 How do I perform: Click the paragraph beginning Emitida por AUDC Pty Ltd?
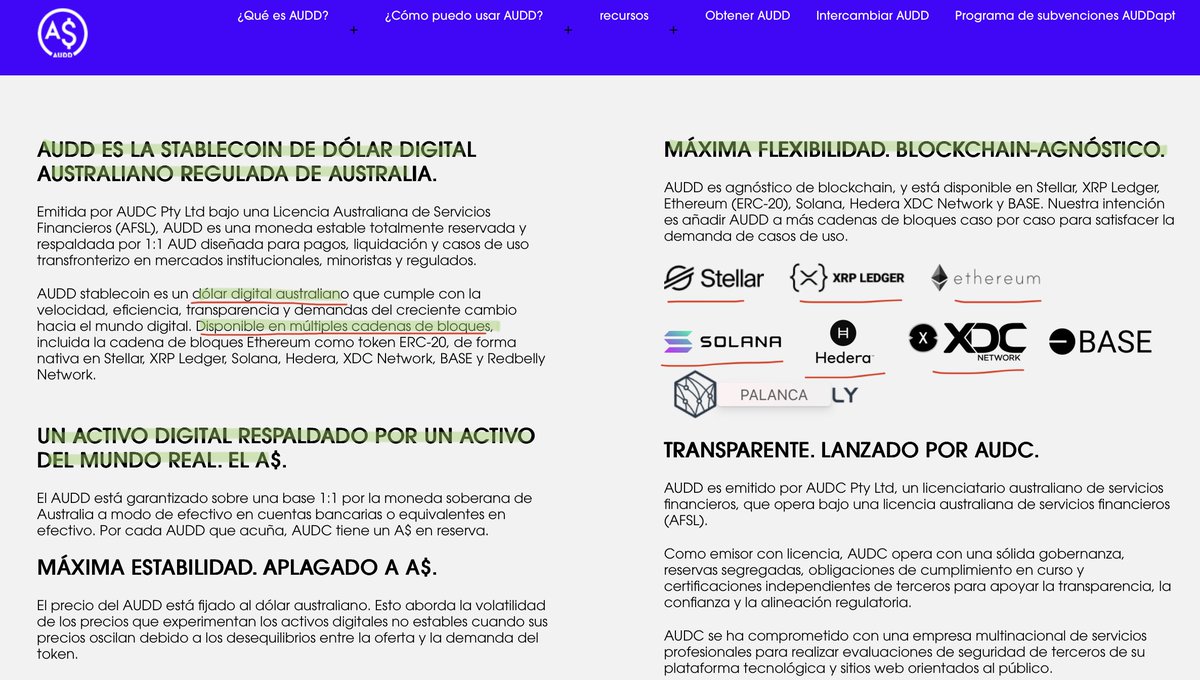pyautogui.click(x=283, y=236)
